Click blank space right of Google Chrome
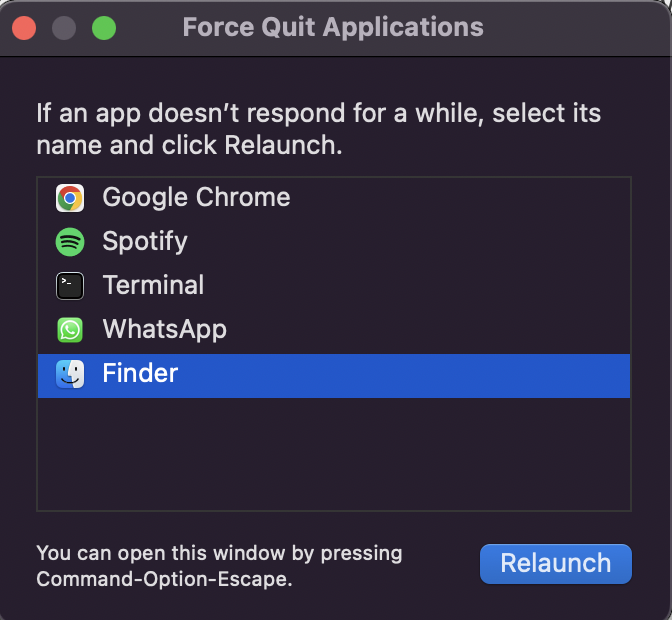 pos(459,198)
